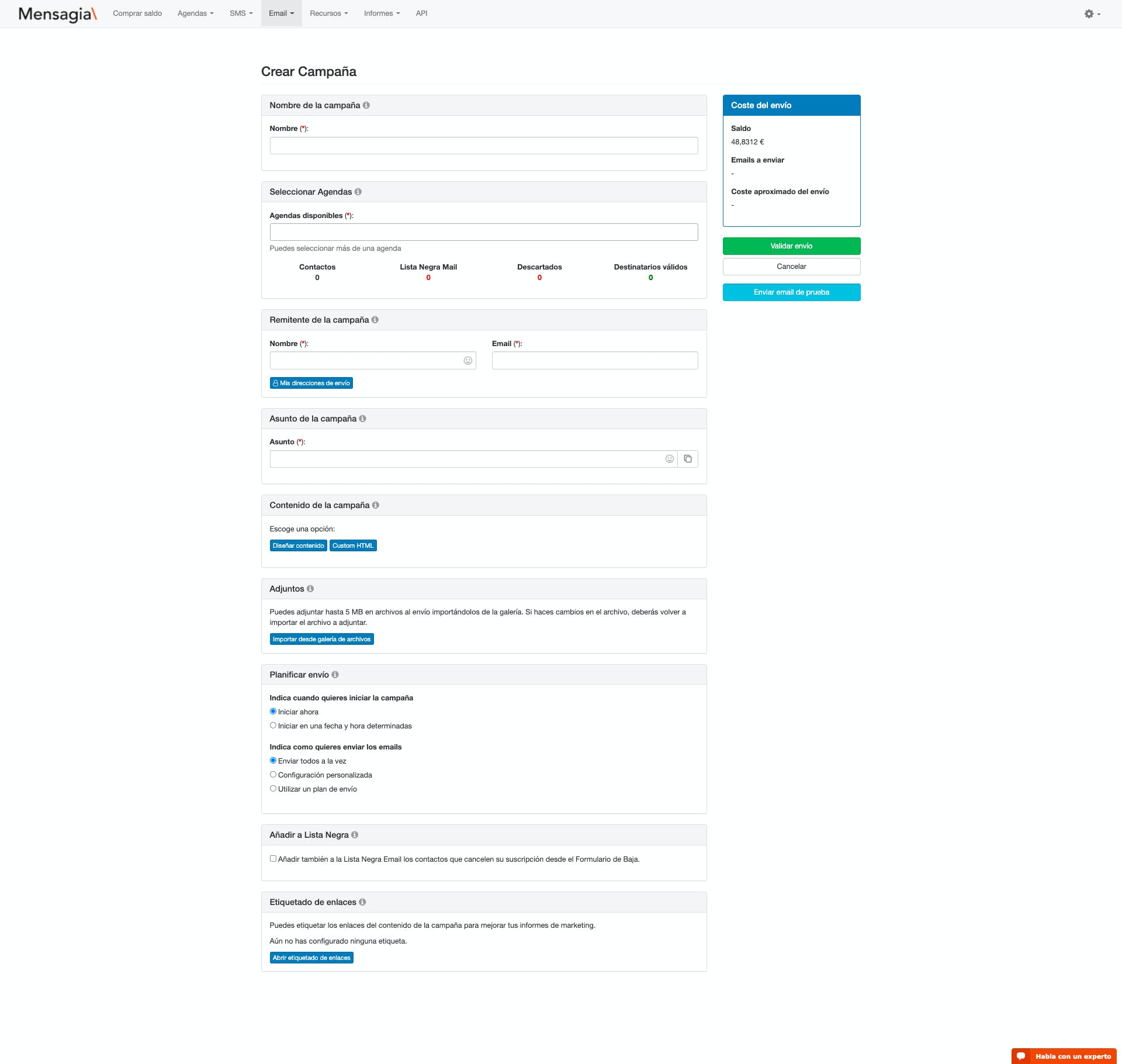Click Enviar email de prueba button
Image resolution: width=1122 pixels, height=1064 pixels.
791,292
